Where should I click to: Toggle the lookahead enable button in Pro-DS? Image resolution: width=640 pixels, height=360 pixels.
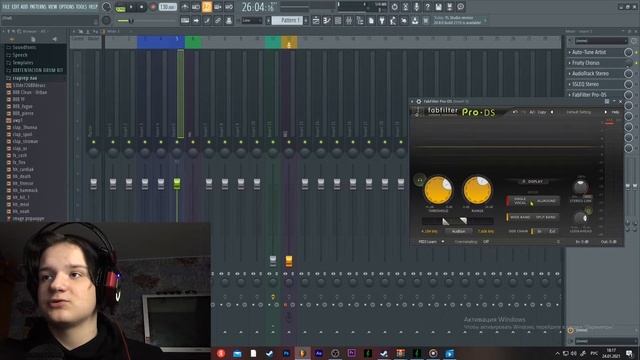[588, 211]
